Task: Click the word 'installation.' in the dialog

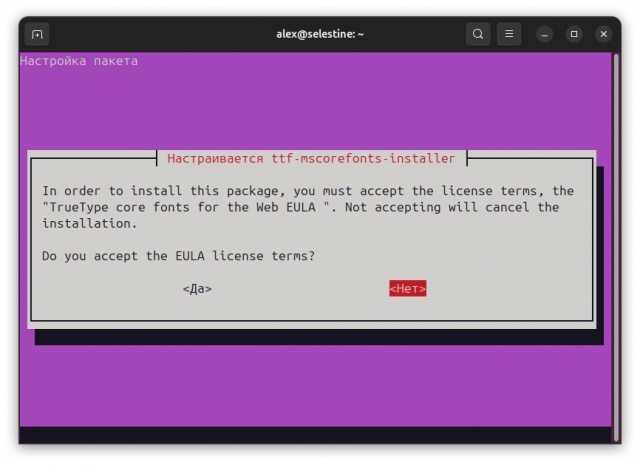Action: [x=90, y=223]
